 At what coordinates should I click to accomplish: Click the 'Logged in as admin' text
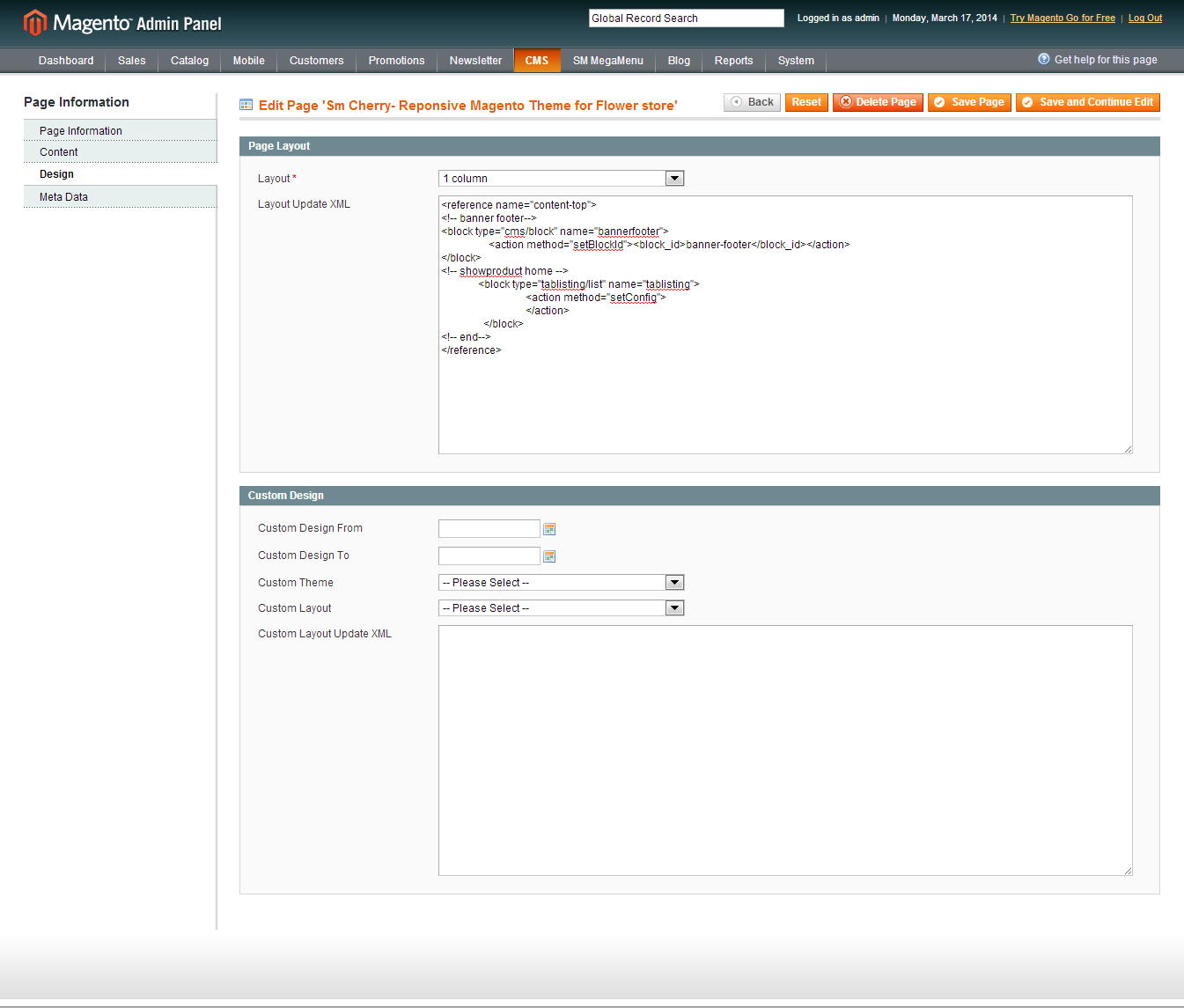tap(838, 18)
